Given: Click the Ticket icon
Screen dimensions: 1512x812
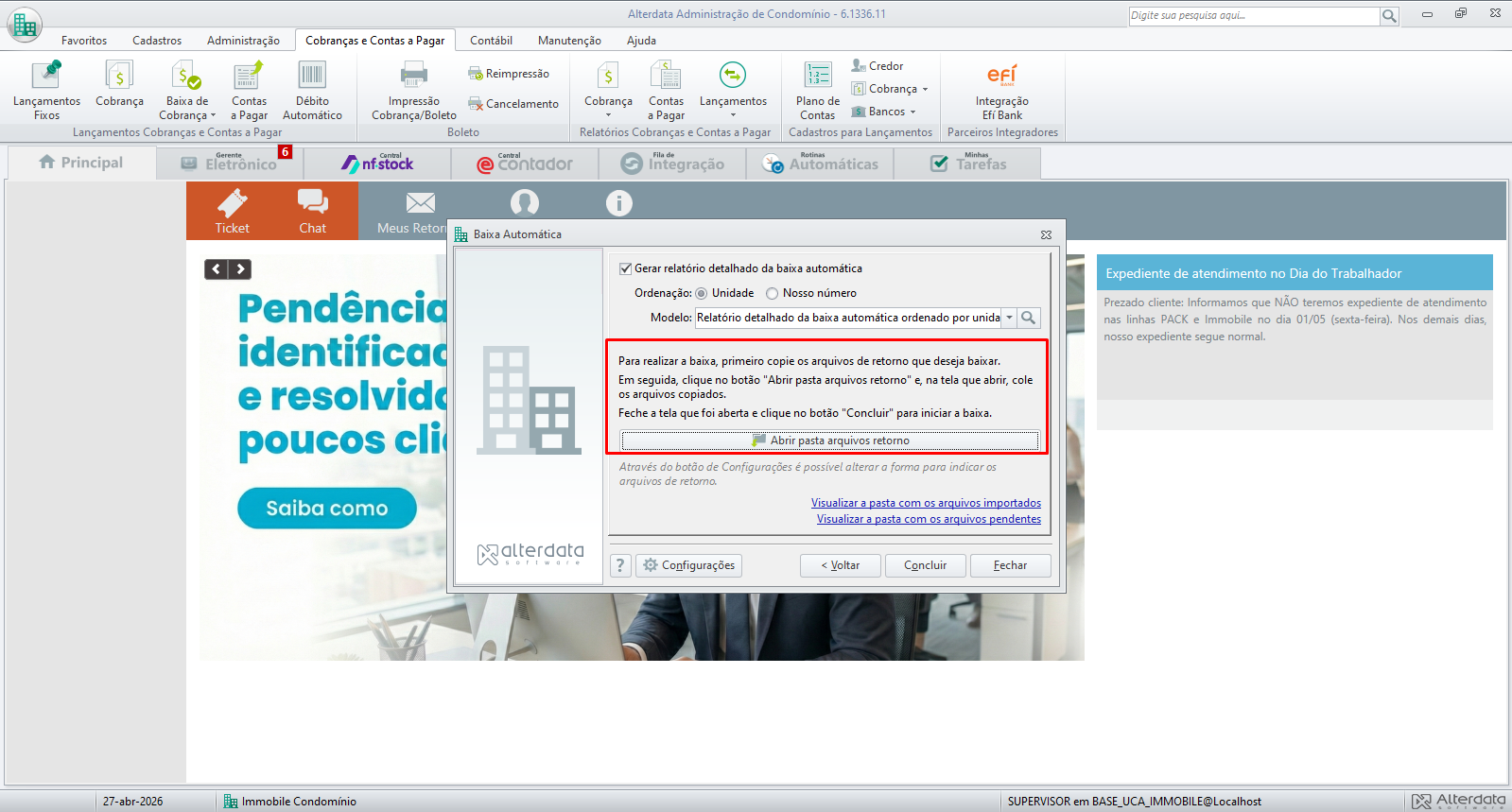Looking at the screenshot, I should click(232, 211).
